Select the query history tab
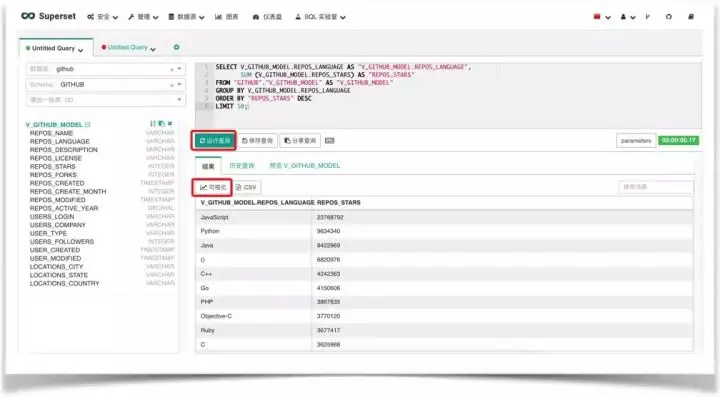 [242, 166]
